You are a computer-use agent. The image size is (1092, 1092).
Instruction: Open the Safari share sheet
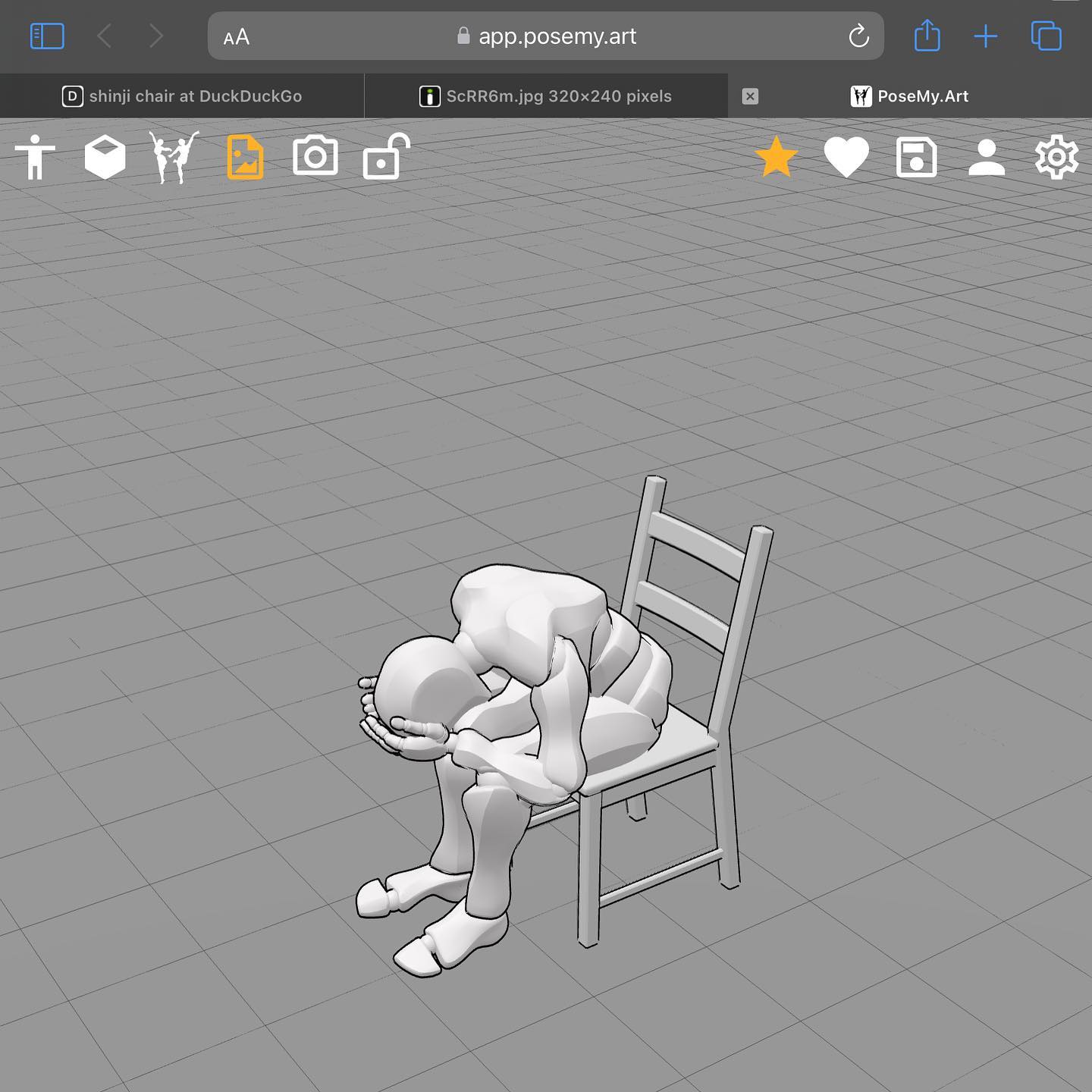927,36
